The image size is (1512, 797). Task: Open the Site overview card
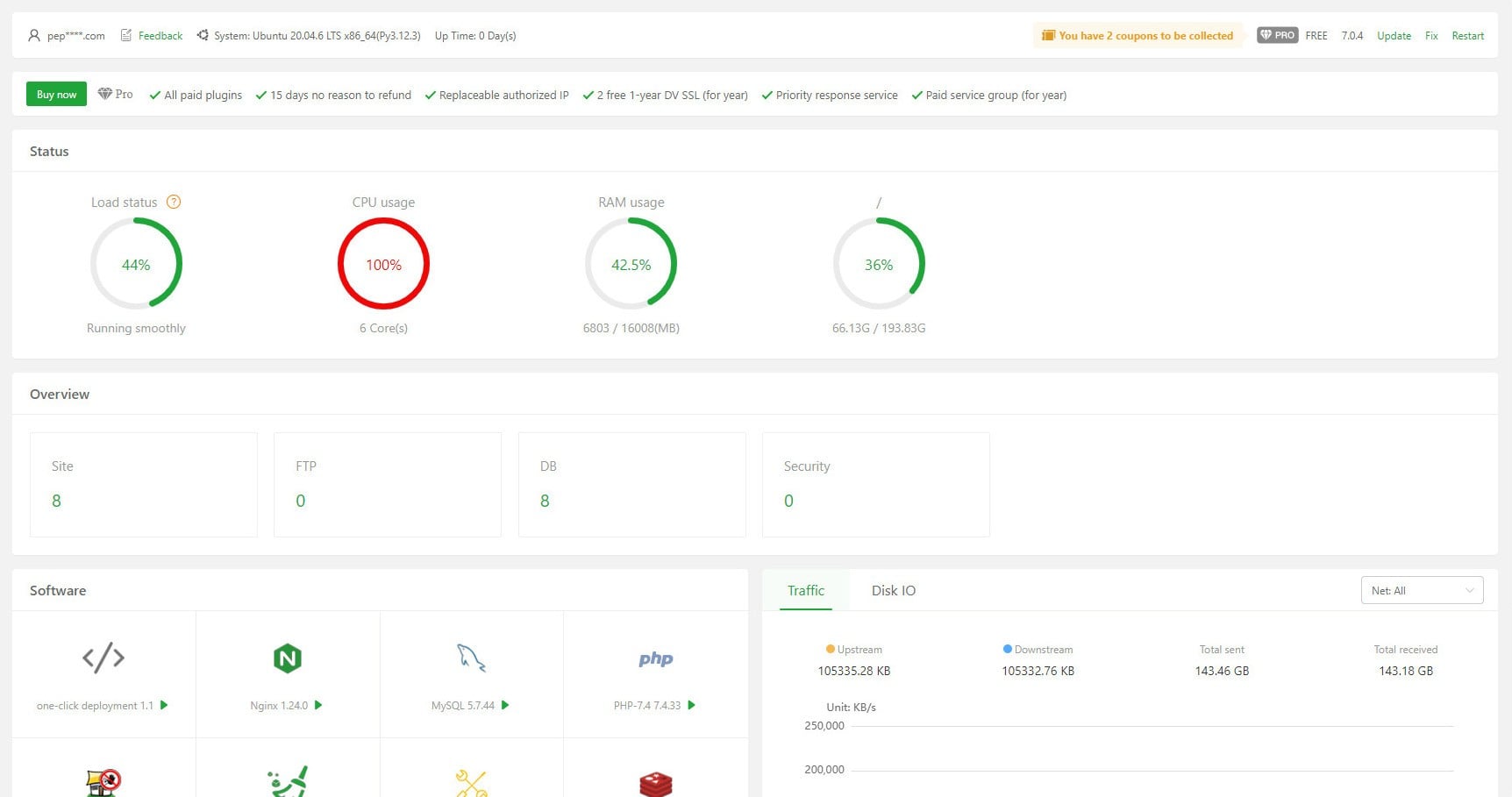144,484
